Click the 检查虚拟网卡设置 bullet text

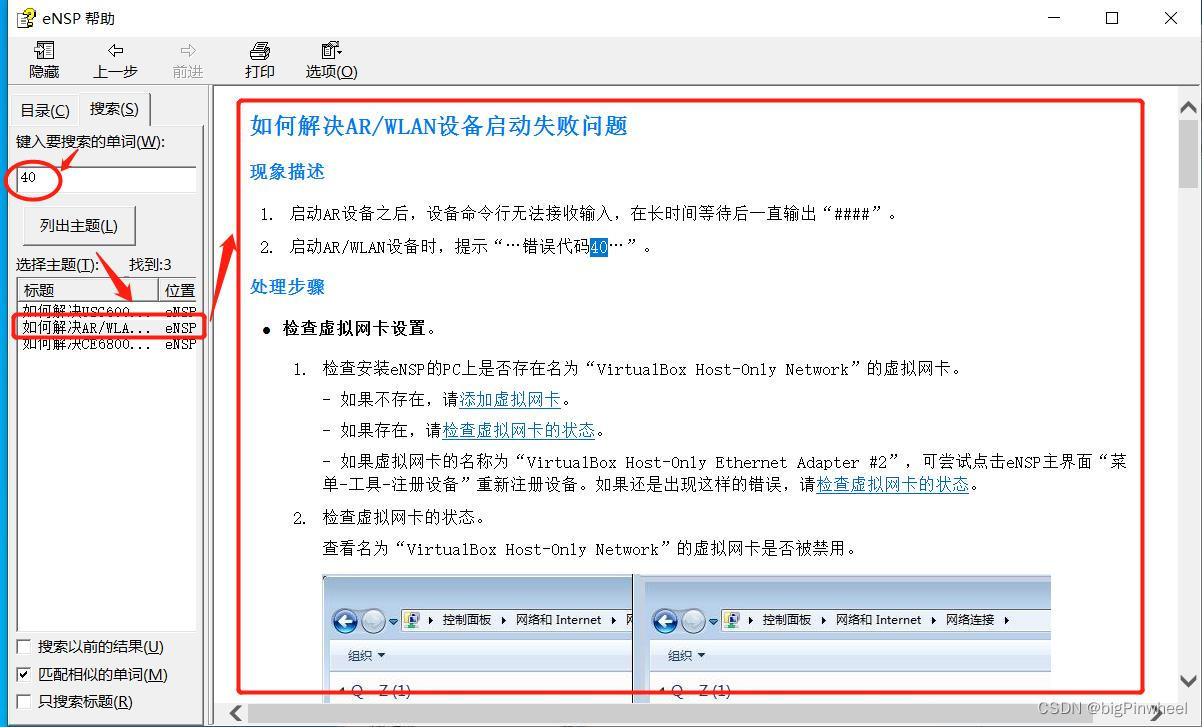(x=359, y=328)
